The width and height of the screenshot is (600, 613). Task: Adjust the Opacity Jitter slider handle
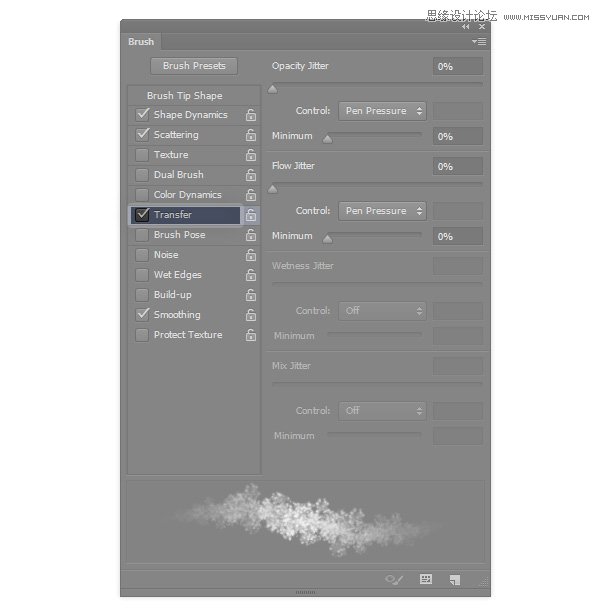272,89
